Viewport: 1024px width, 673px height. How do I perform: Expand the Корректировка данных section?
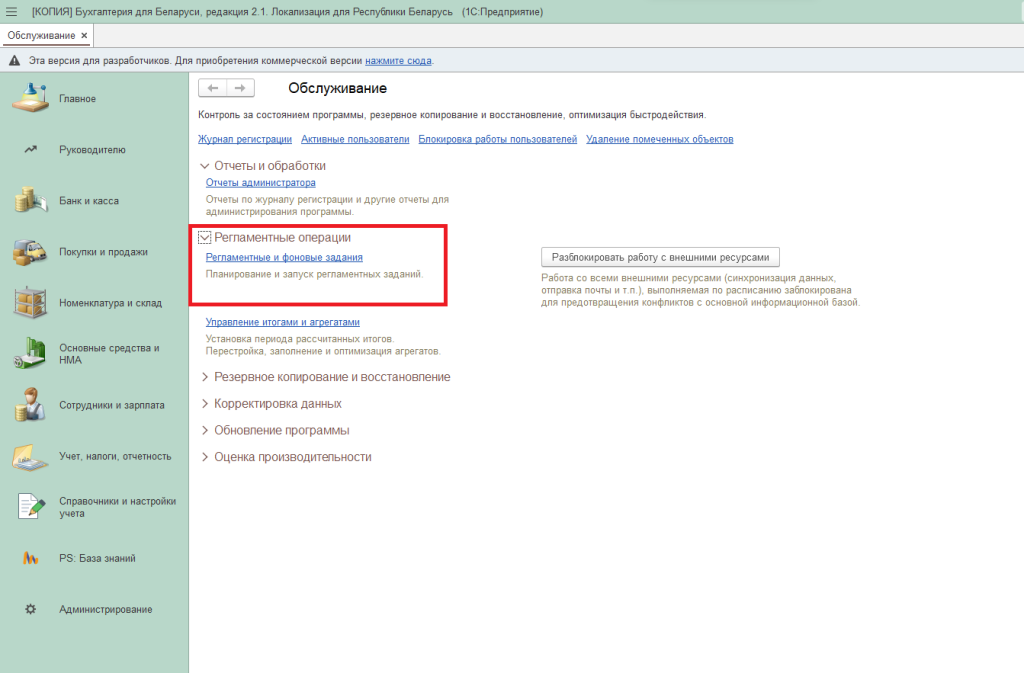point(205,404)
